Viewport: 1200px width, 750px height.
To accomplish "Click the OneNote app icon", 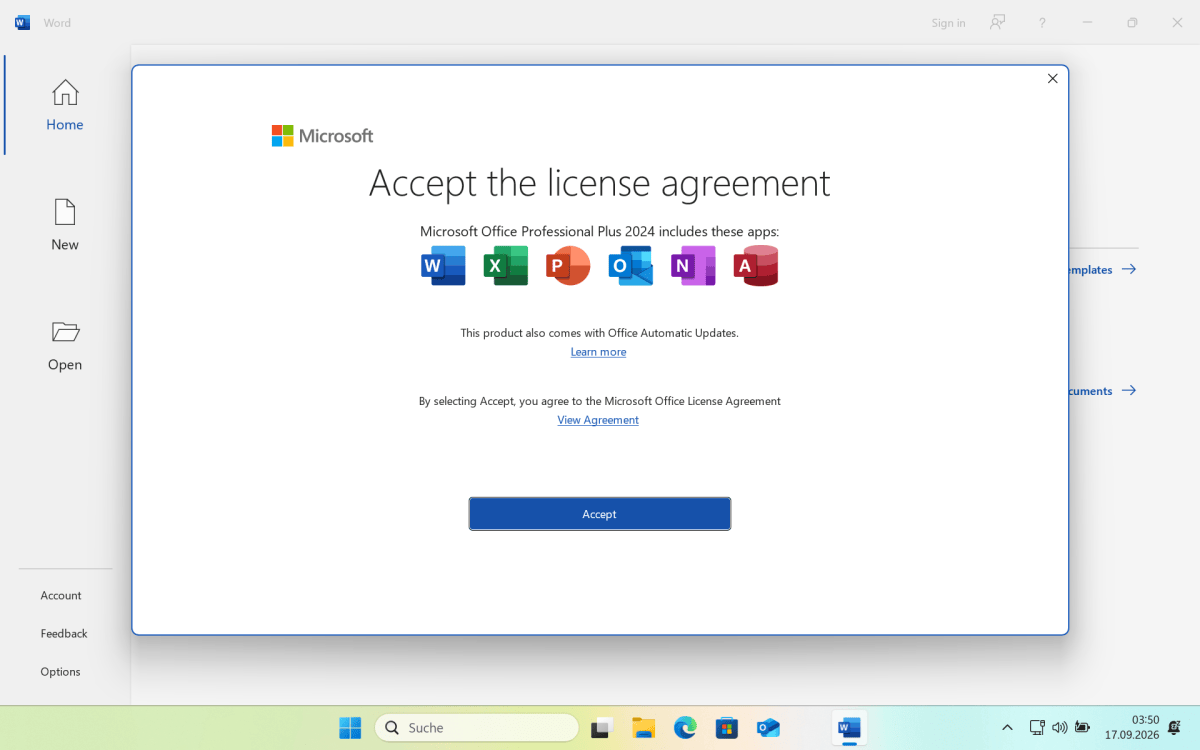I will [x=693, y=266].
